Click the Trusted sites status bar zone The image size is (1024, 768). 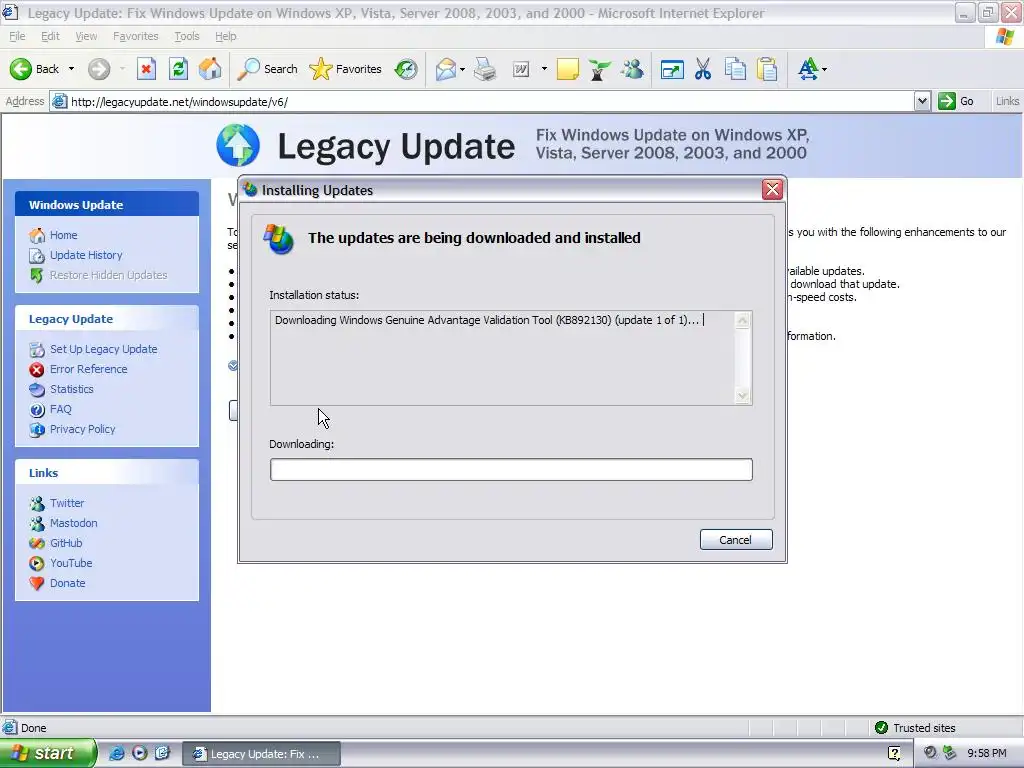point(915,728)
